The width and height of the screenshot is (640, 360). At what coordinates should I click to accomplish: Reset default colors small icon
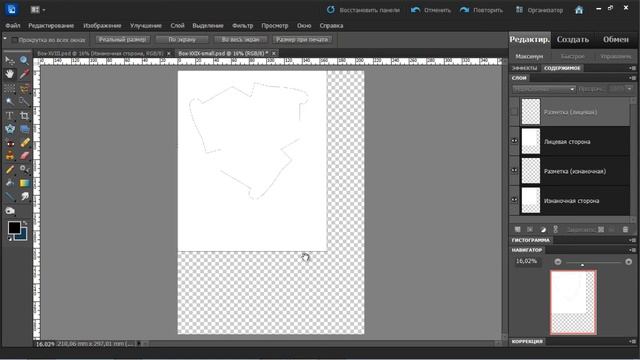10,239
